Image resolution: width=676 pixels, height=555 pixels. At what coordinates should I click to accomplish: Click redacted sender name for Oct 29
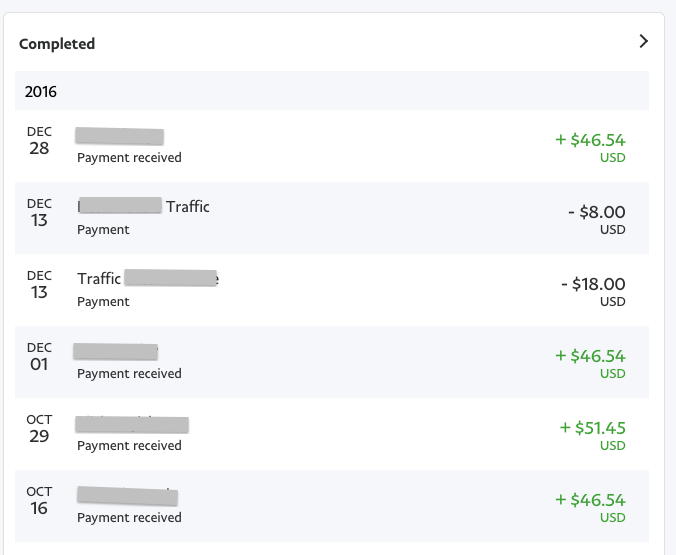tap(132, 424)
